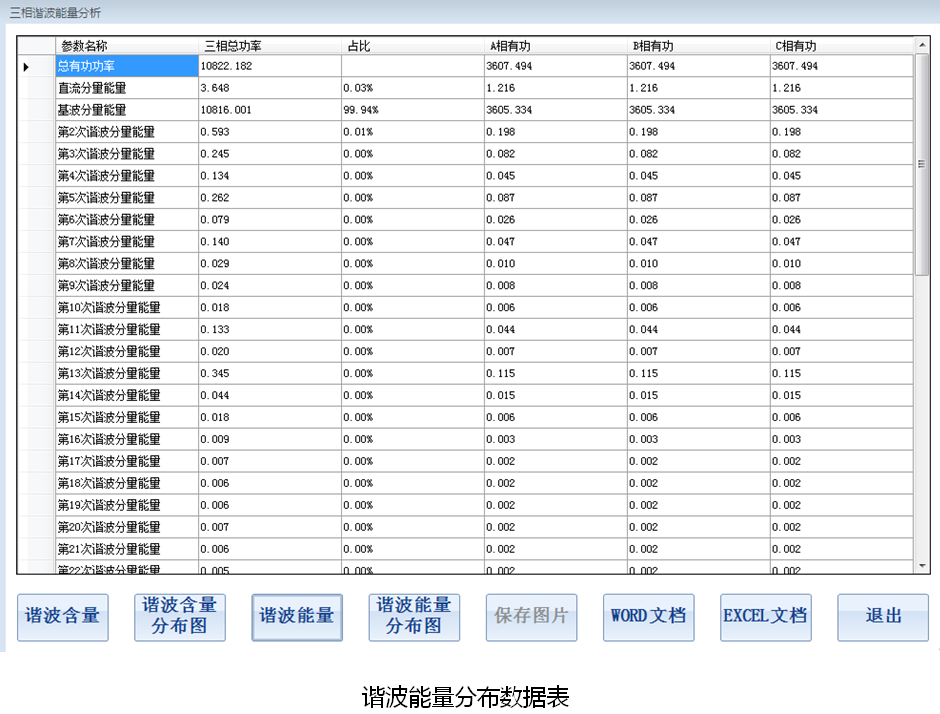This screenshot has width=940, height=714.
Task: Click the row selector arrow indicator
Action: pyautogui.click(x=27, y=67)
